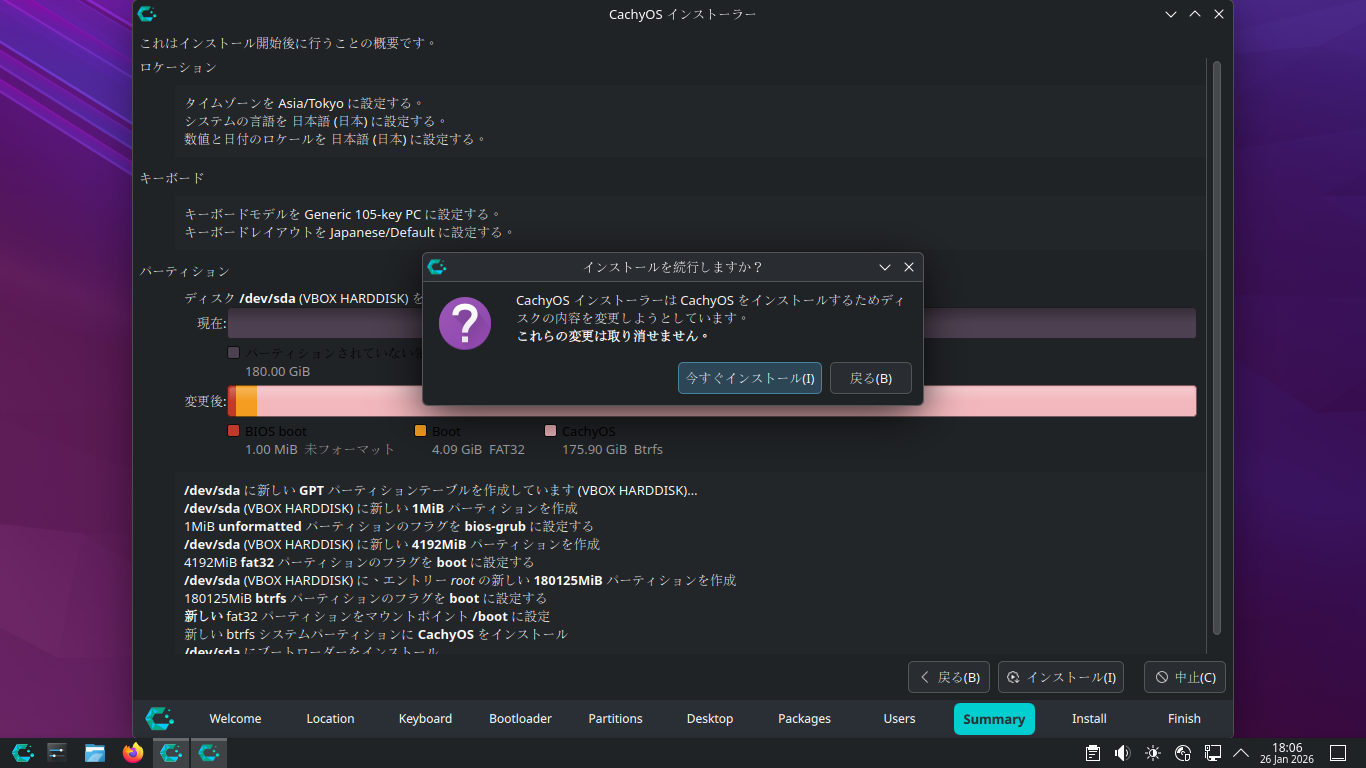
Task: Click the confirm dialog's title bar icon
Action: [436, 267]
